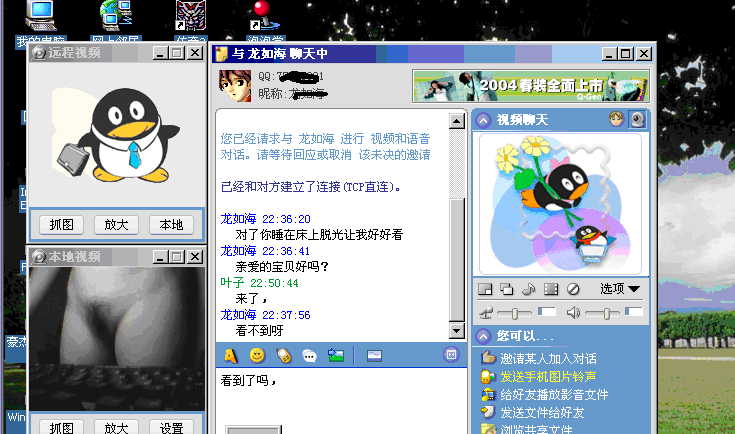The height and width of the screenshot is (434, 735).
Task: Open the font settings A icon
Action: pyautogui.click(x=231, y=356)
